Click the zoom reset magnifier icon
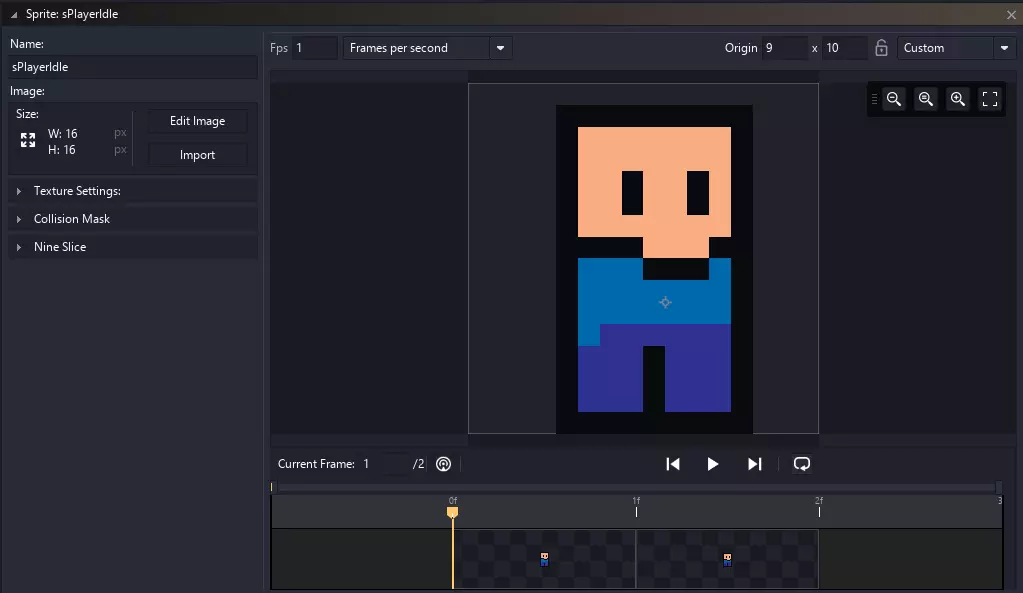Viewport: 1023px width, 593px height. (x=926, y=99)
